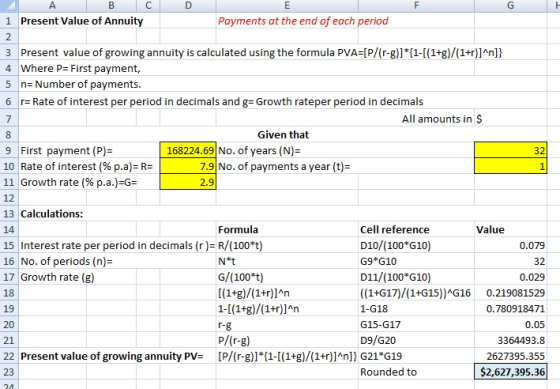
Task: Select column G header
Action: (511, 5)
